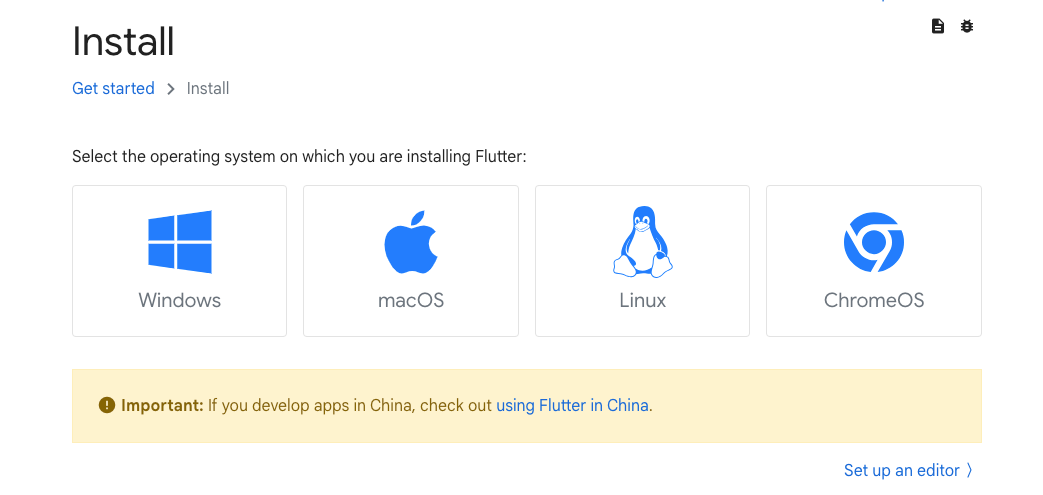Open the view page source document icon
The image size is (1043, 495).
point(938,27)
